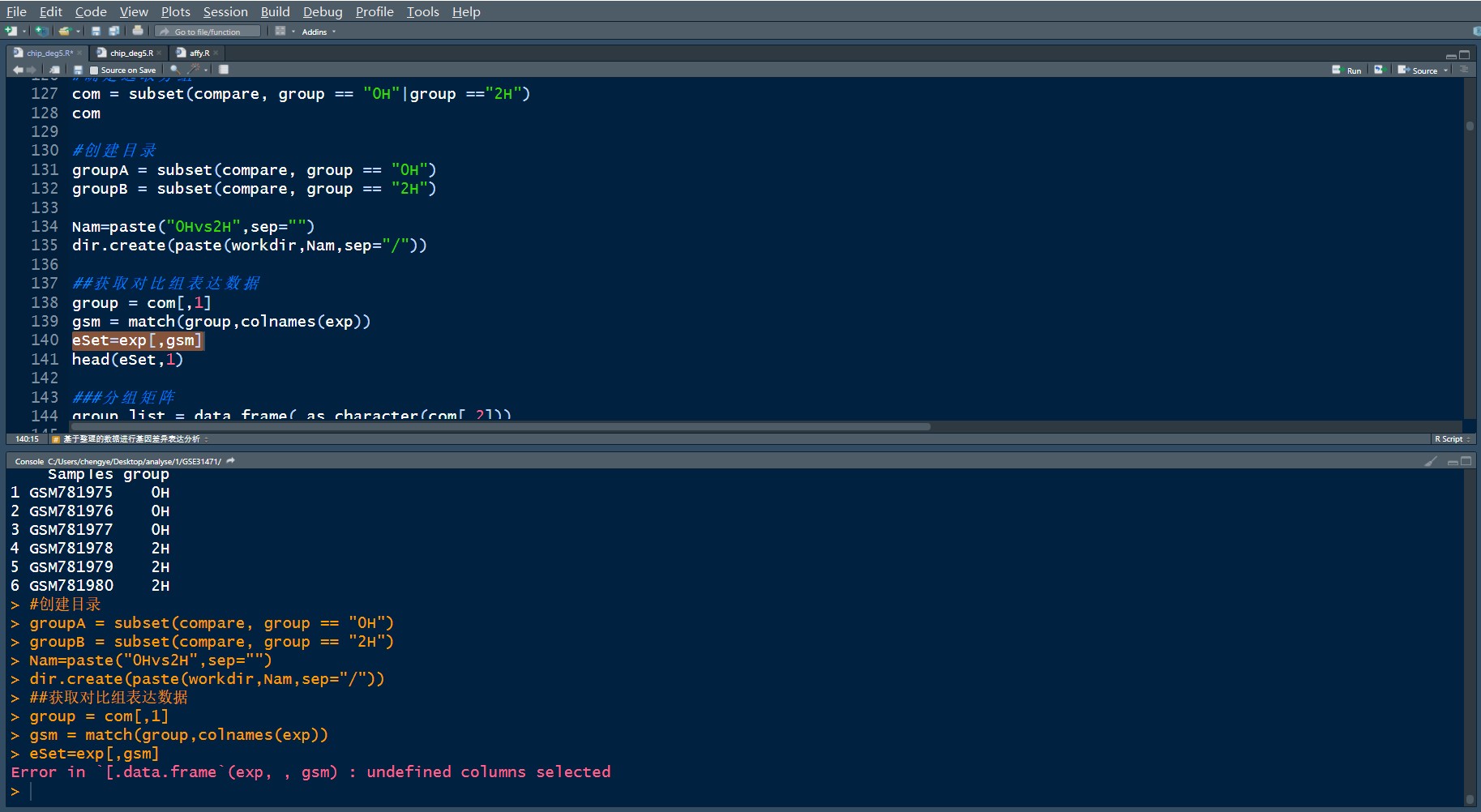Clear the console with broom icon

coord(1431,461)
